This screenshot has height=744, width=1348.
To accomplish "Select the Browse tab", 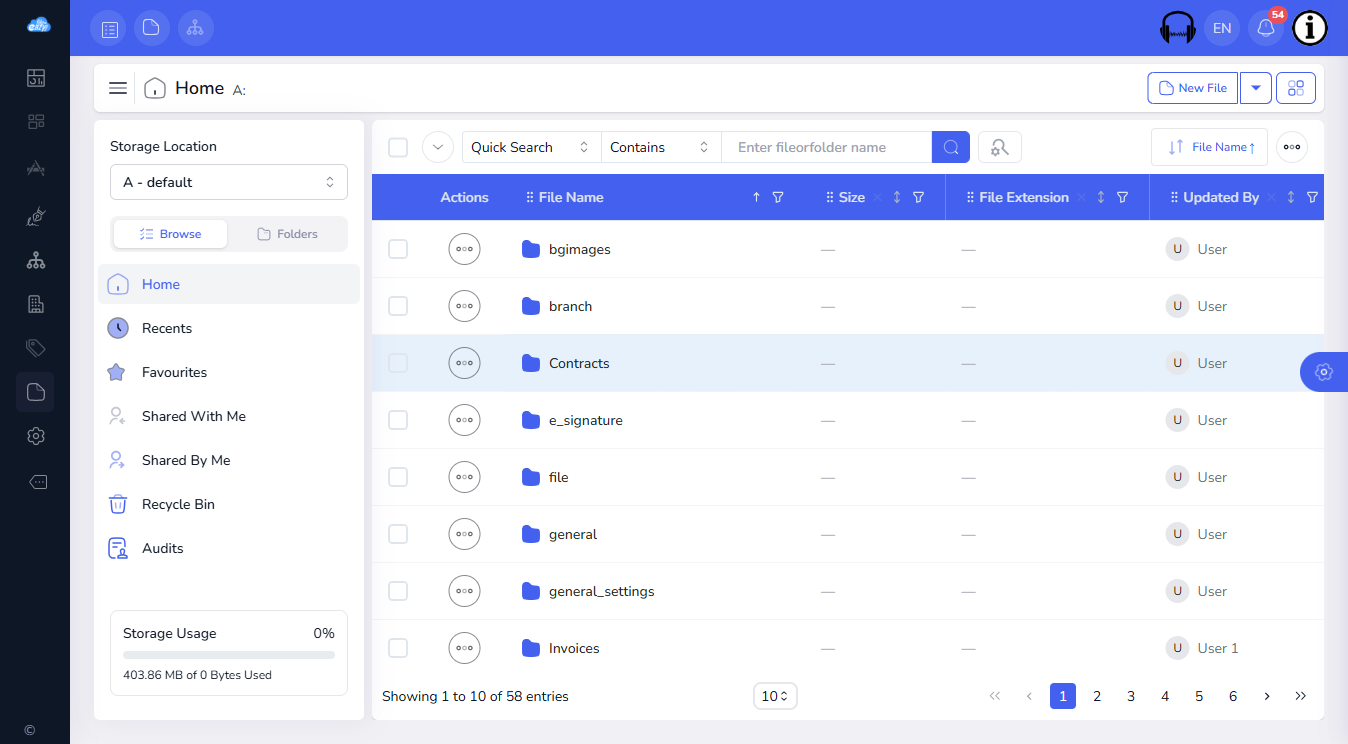I will [171, 234].
